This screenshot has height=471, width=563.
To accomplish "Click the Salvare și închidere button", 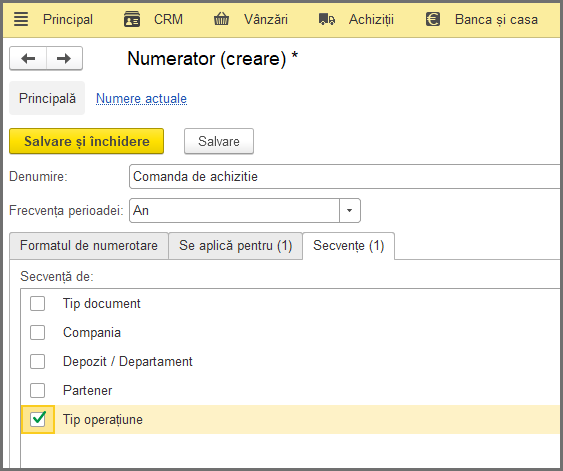I will coord(87,141).
